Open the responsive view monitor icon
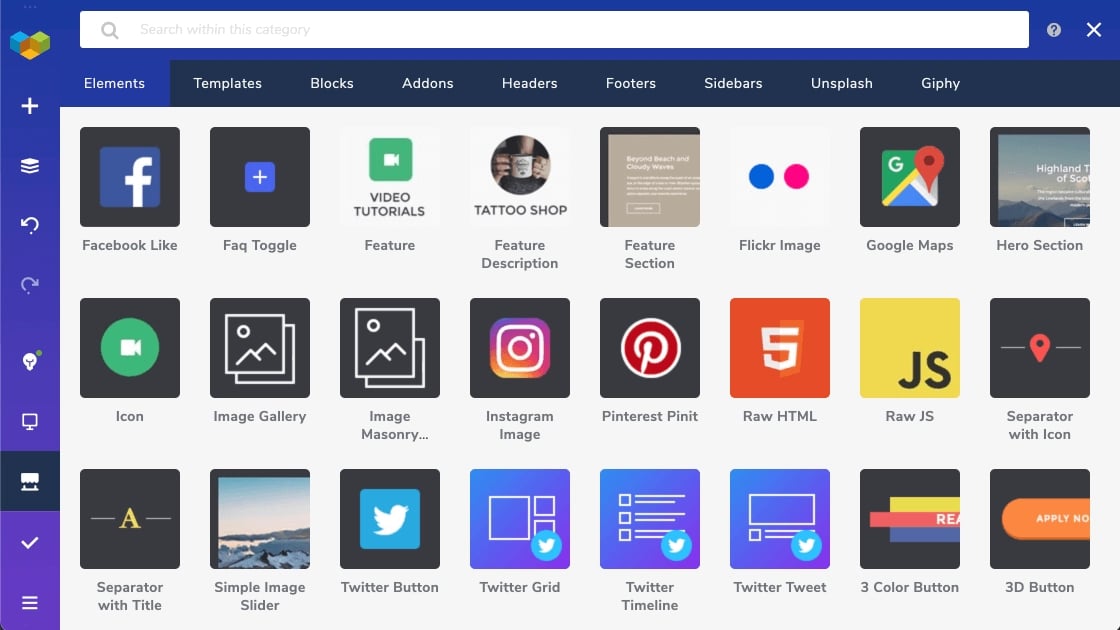 point(29,421)
